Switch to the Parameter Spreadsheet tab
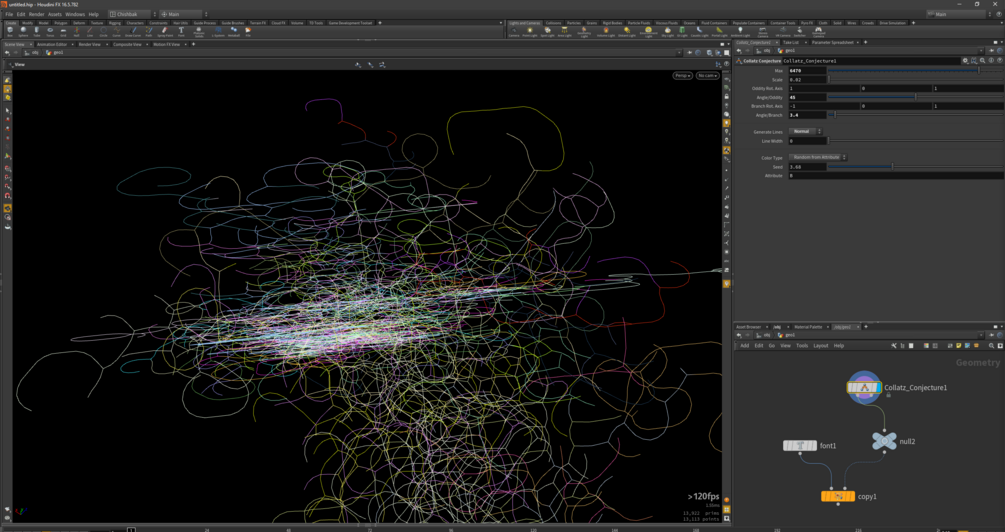Viewport: 1005px width, 532px height. coord(833,42)
